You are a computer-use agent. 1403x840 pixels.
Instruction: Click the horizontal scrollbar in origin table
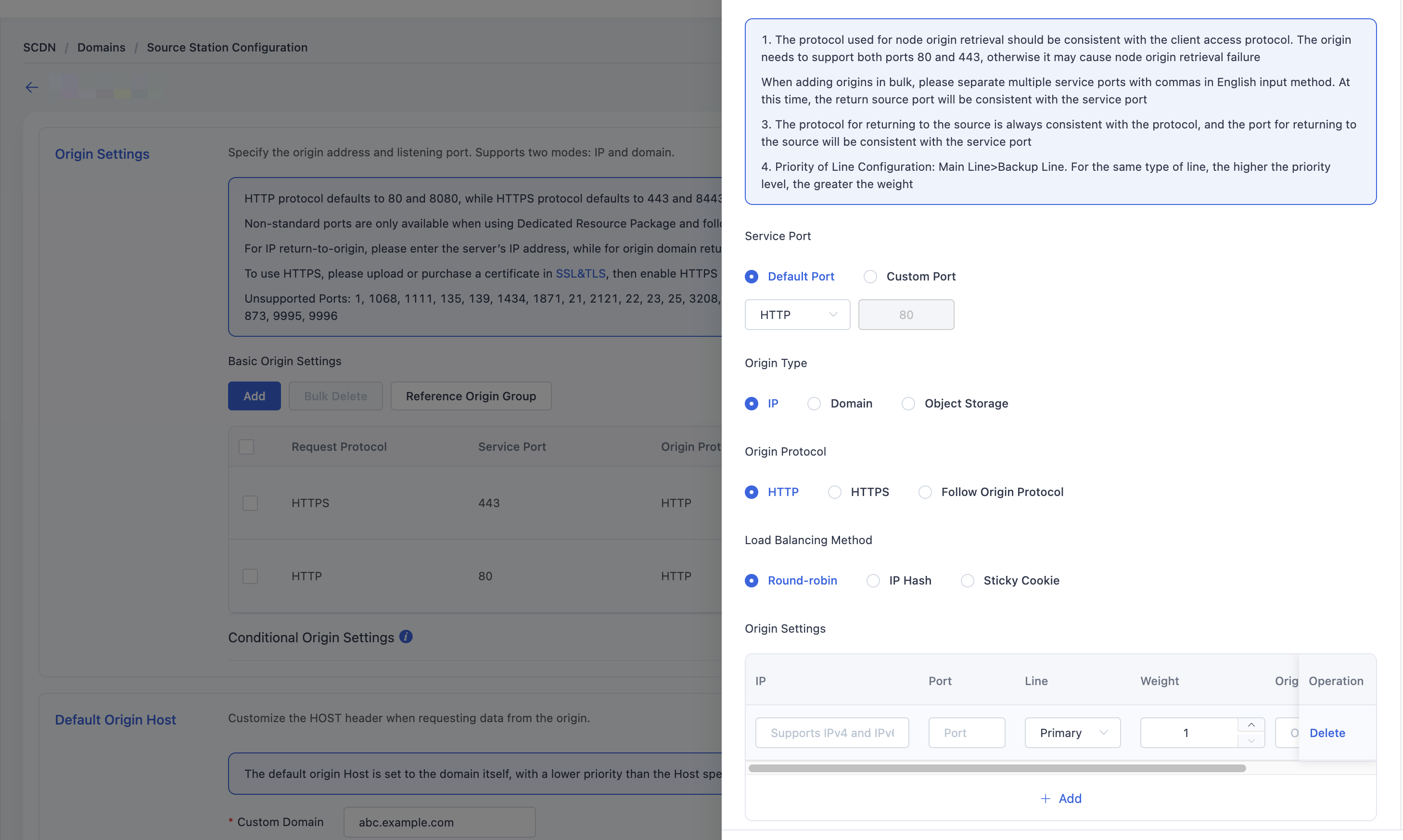coord(997,769)
